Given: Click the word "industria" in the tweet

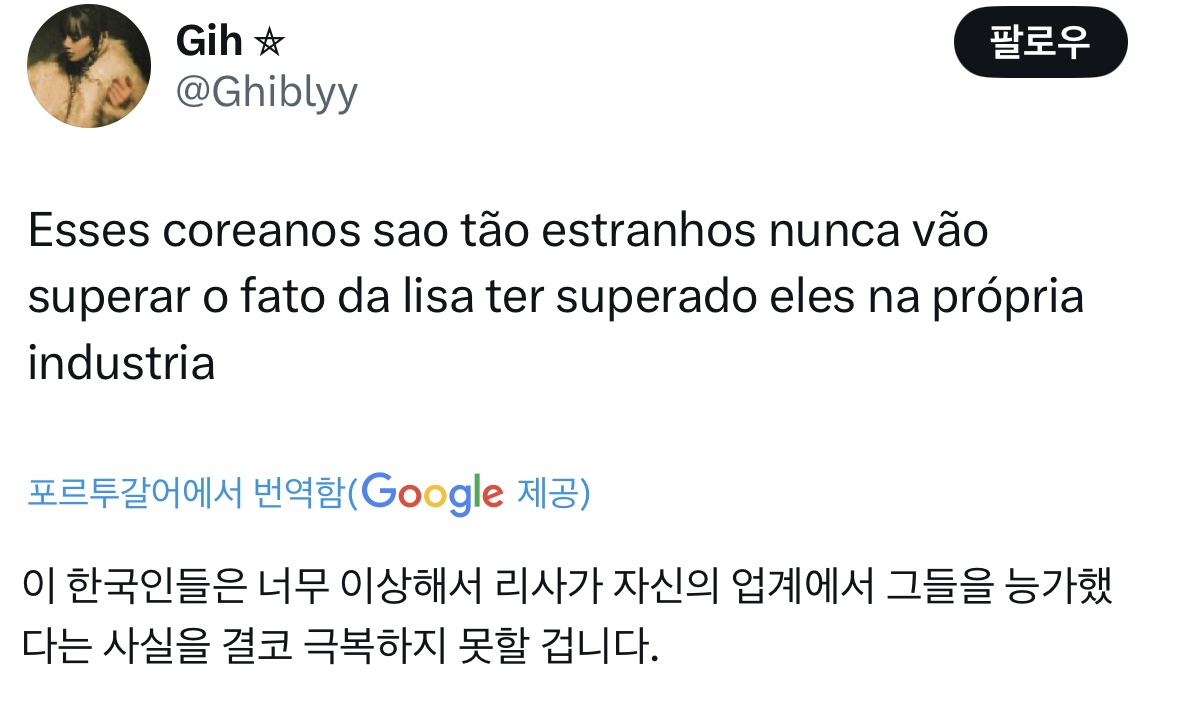Looking at the screenshot, I should click(121, 363).
